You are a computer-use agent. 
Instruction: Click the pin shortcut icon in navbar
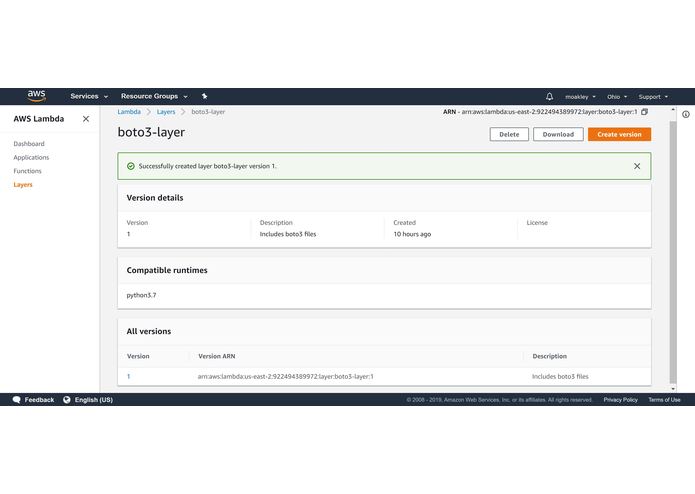coord(204,96)
